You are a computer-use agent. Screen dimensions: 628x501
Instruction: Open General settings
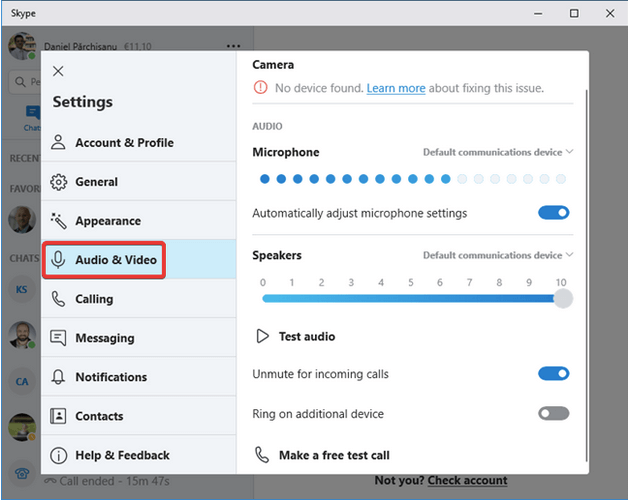point(139,182)
